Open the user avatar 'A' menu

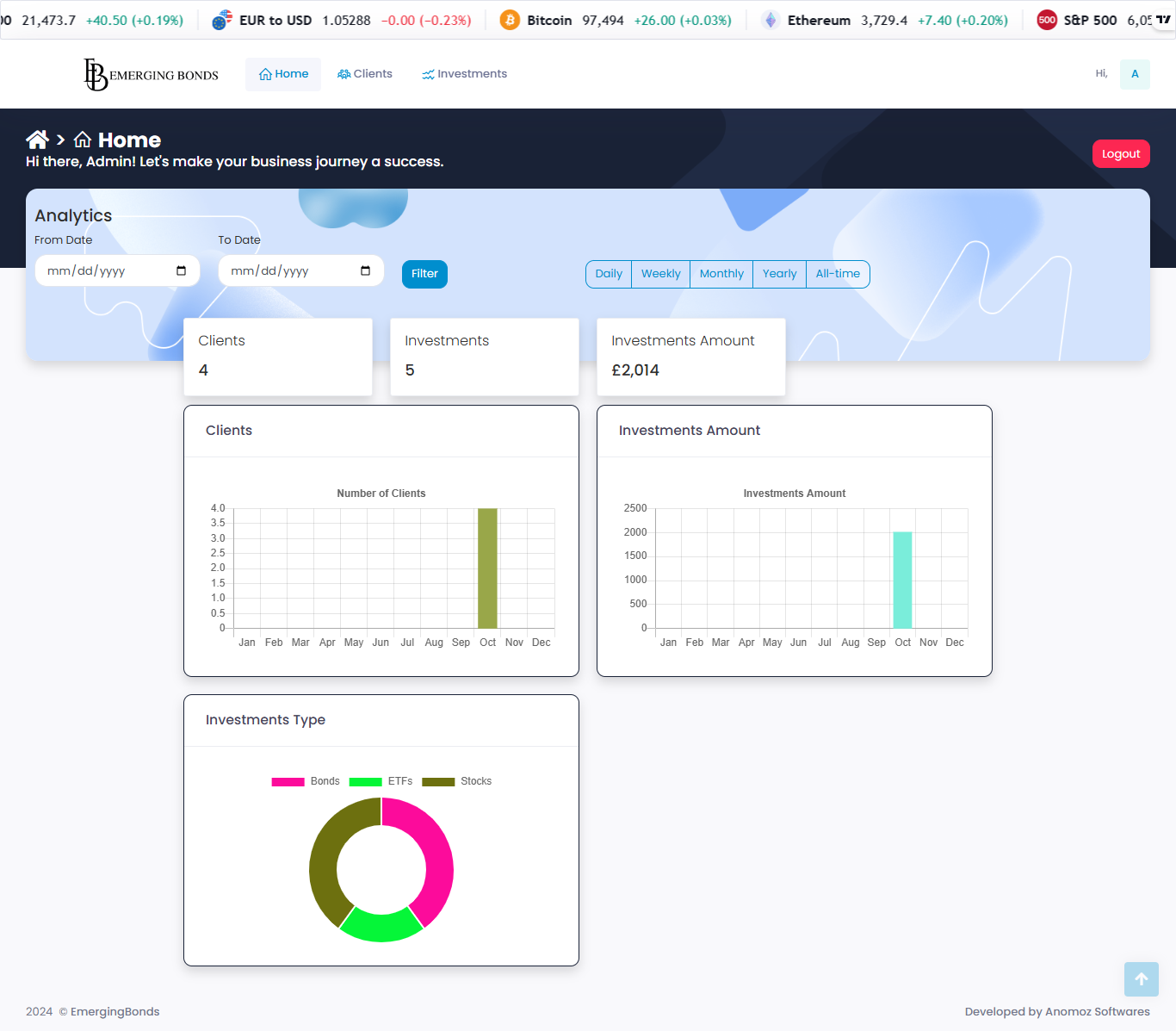coord(1135,74)
